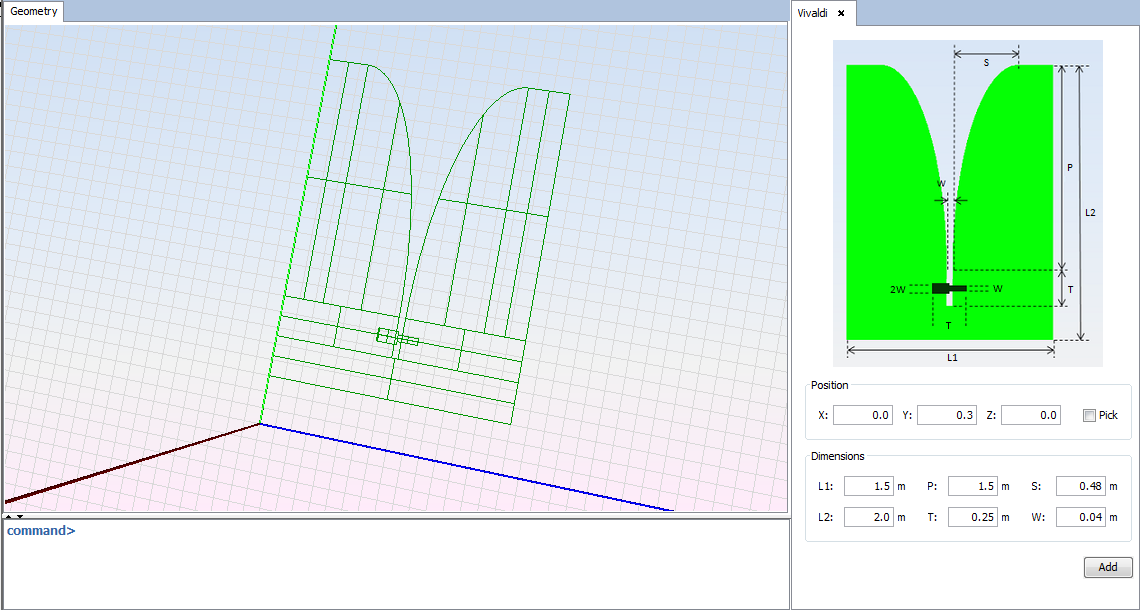Select the P dimension field

[x=972, y=486]
